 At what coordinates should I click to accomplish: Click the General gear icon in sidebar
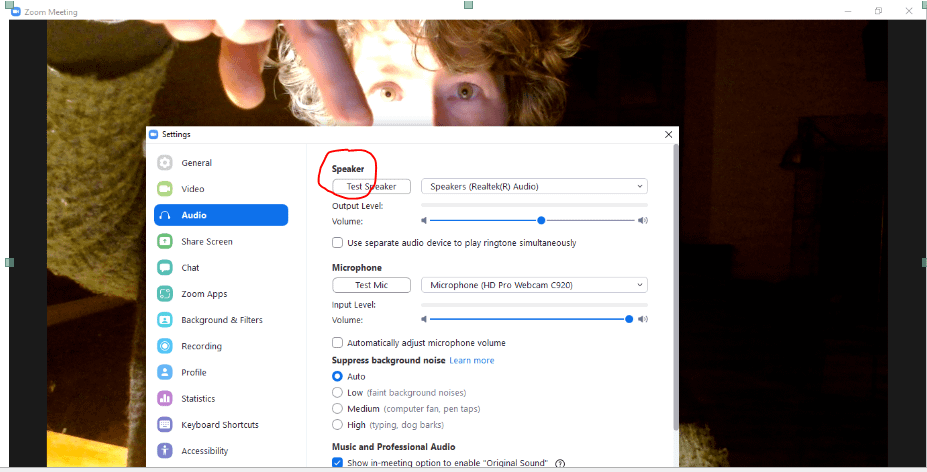point(164,163)
